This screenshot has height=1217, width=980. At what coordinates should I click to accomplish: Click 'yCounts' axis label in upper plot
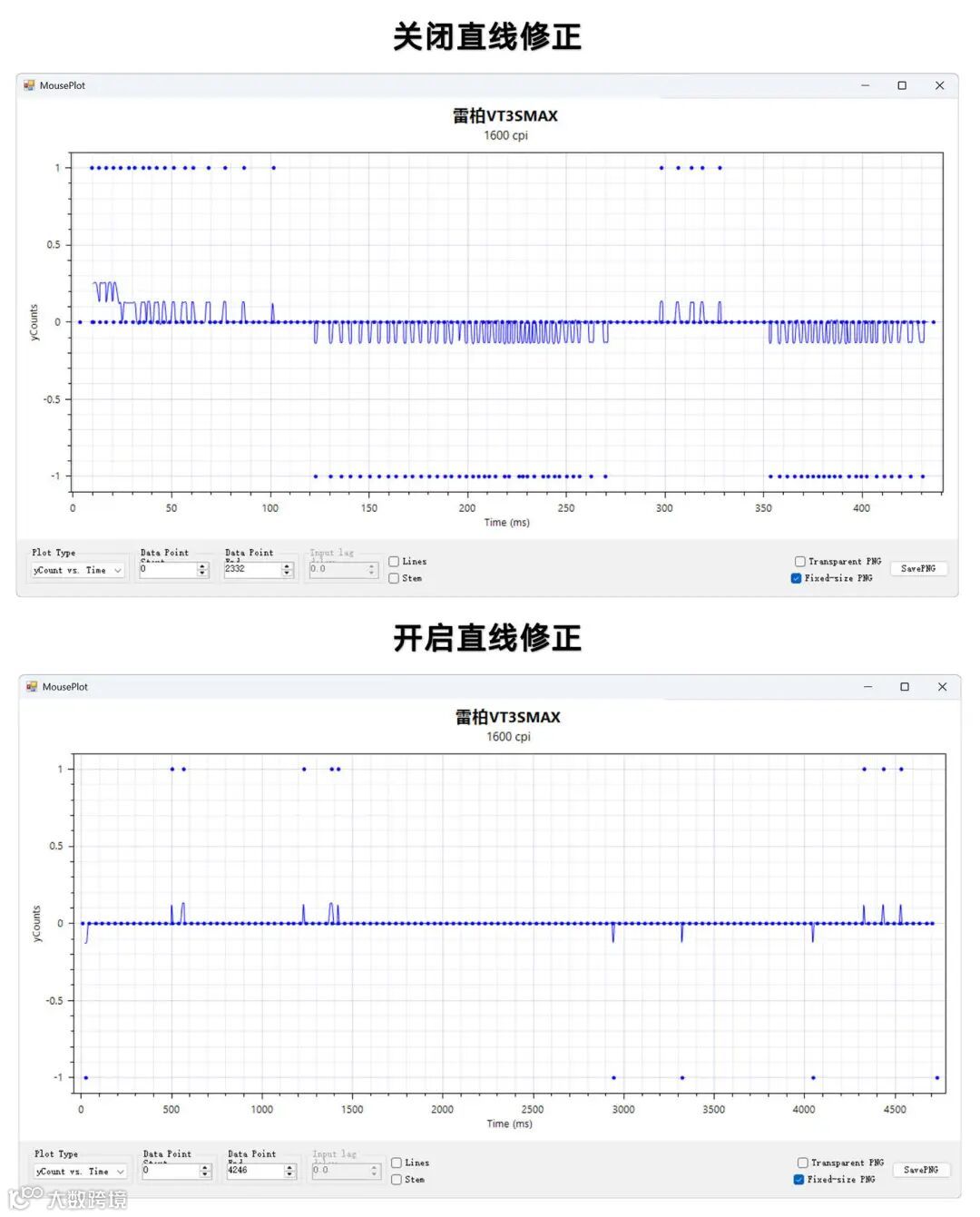pyautogui.click(x=34, y=322)
